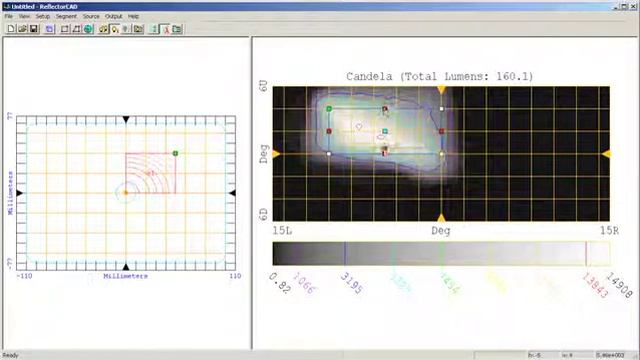640x360 pixels.
Task: Click the green folder toolbar icon
Action: click(177, 29)
